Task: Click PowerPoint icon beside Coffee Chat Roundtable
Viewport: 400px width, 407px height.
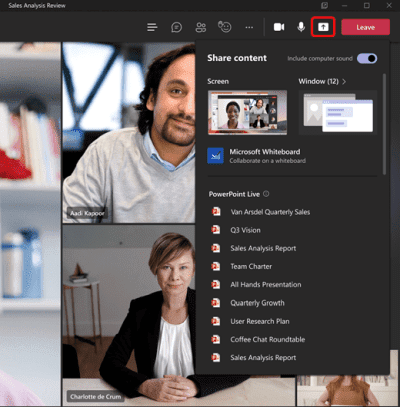Action: [216, 339]
